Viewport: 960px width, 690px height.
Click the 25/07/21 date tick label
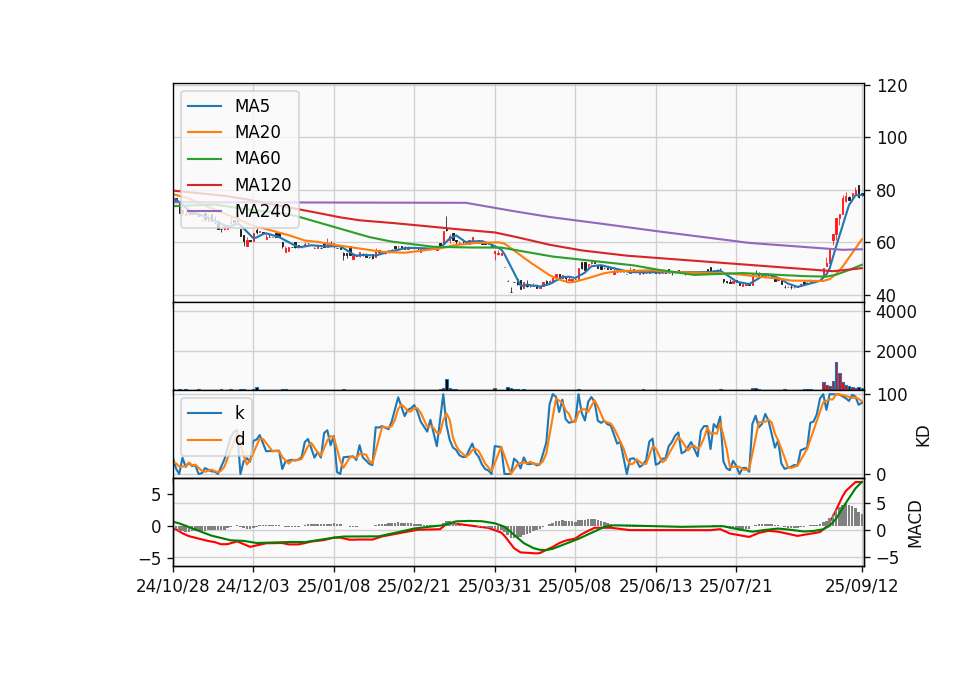coord(736,587)
